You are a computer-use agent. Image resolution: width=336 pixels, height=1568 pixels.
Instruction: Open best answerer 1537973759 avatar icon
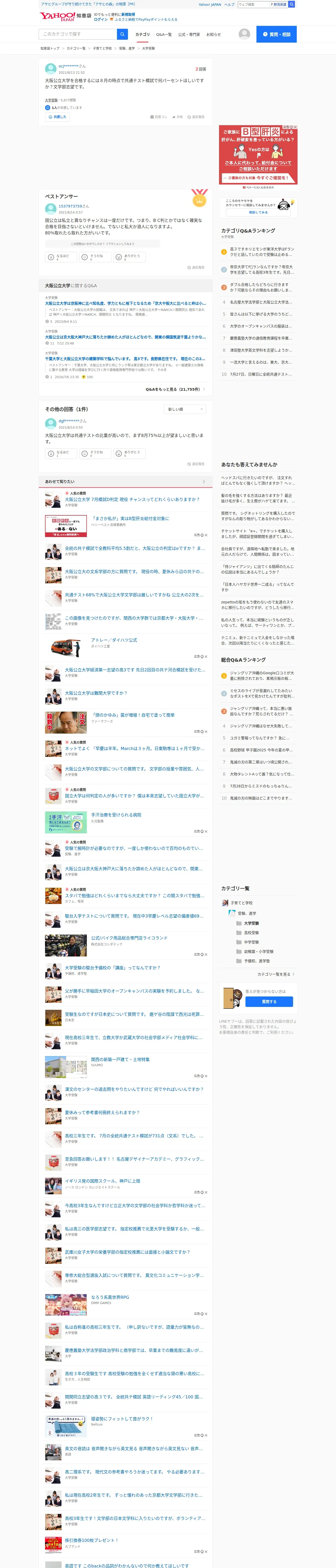pos(51,209)
